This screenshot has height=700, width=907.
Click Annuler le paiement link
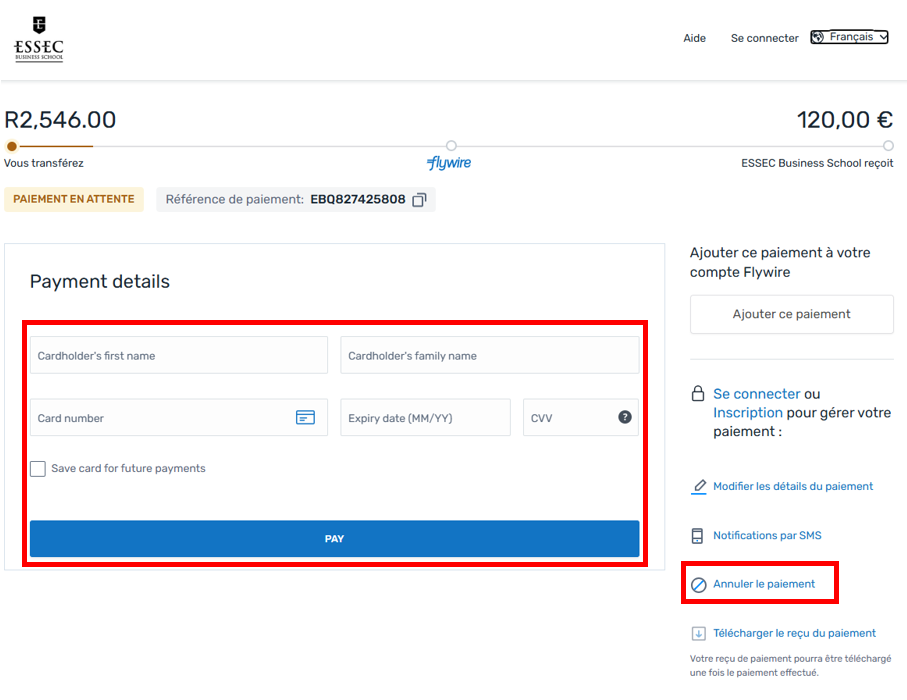(764, 584)
